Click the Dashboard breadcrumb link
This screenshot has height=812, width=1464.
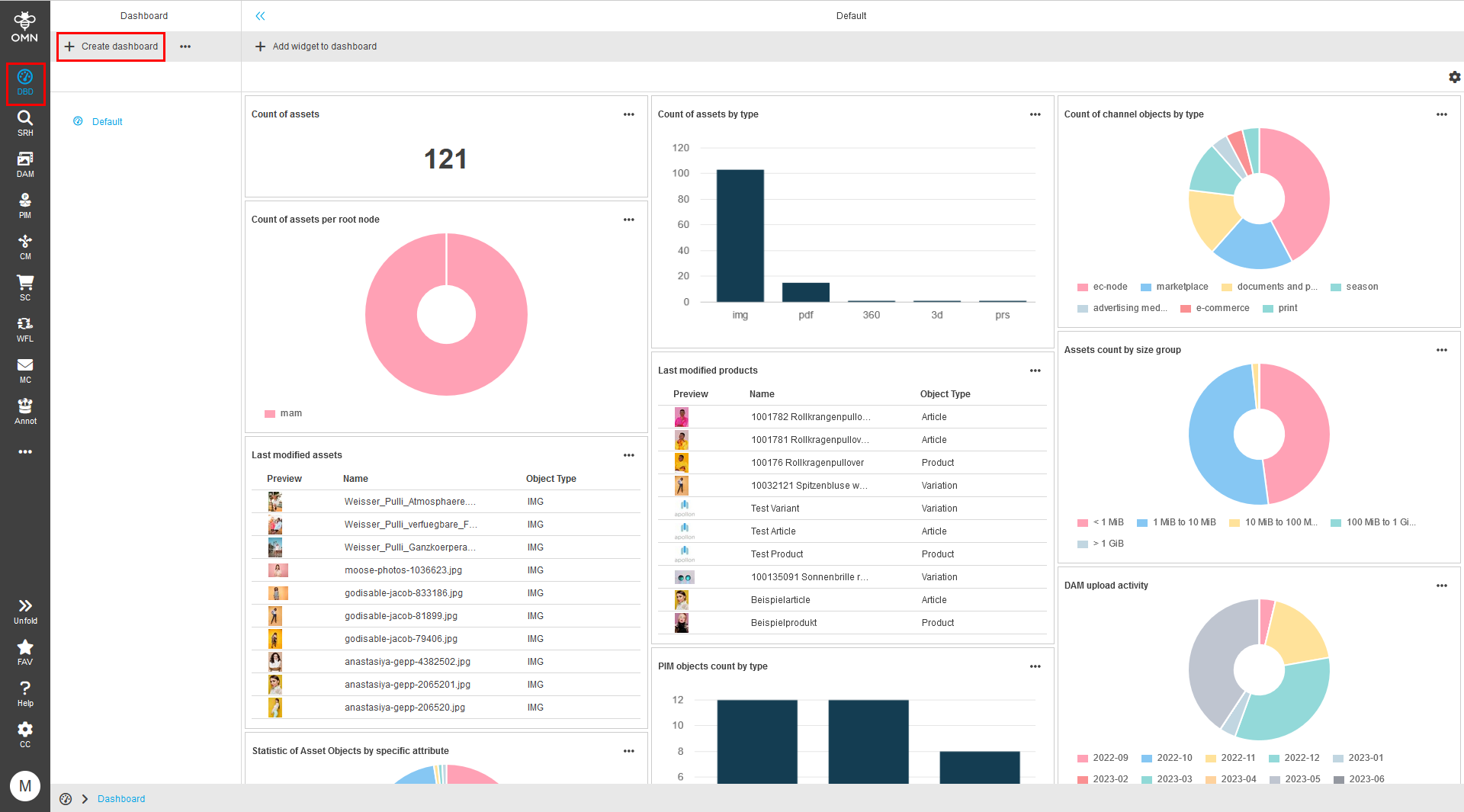coord(121,798)
